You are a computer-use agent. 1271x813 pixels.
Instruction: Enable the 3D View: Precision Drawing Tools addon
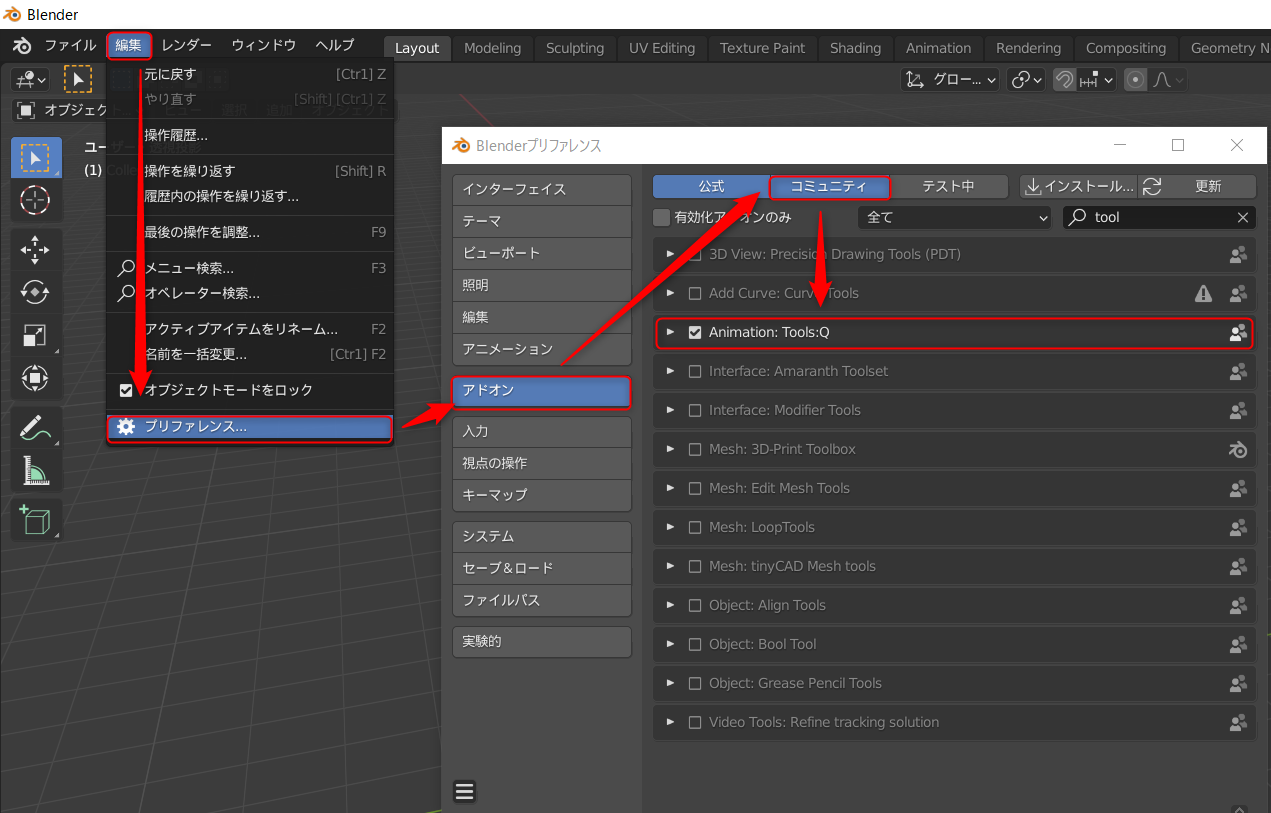695,254
